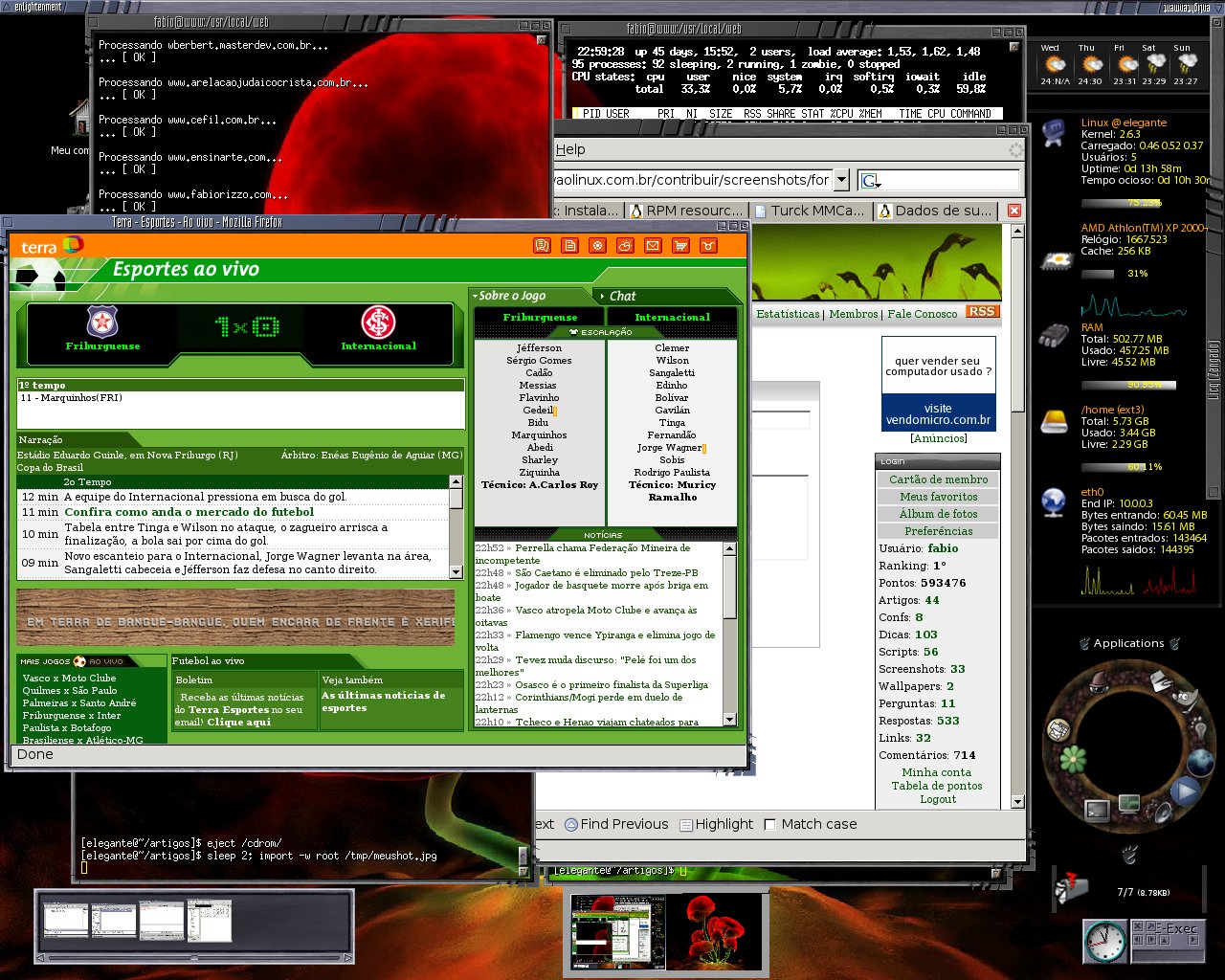This screenshot has width=1225, height=980.
Task: Click the narration list scrollbar down arrow
Action: [x=456, y=571]
